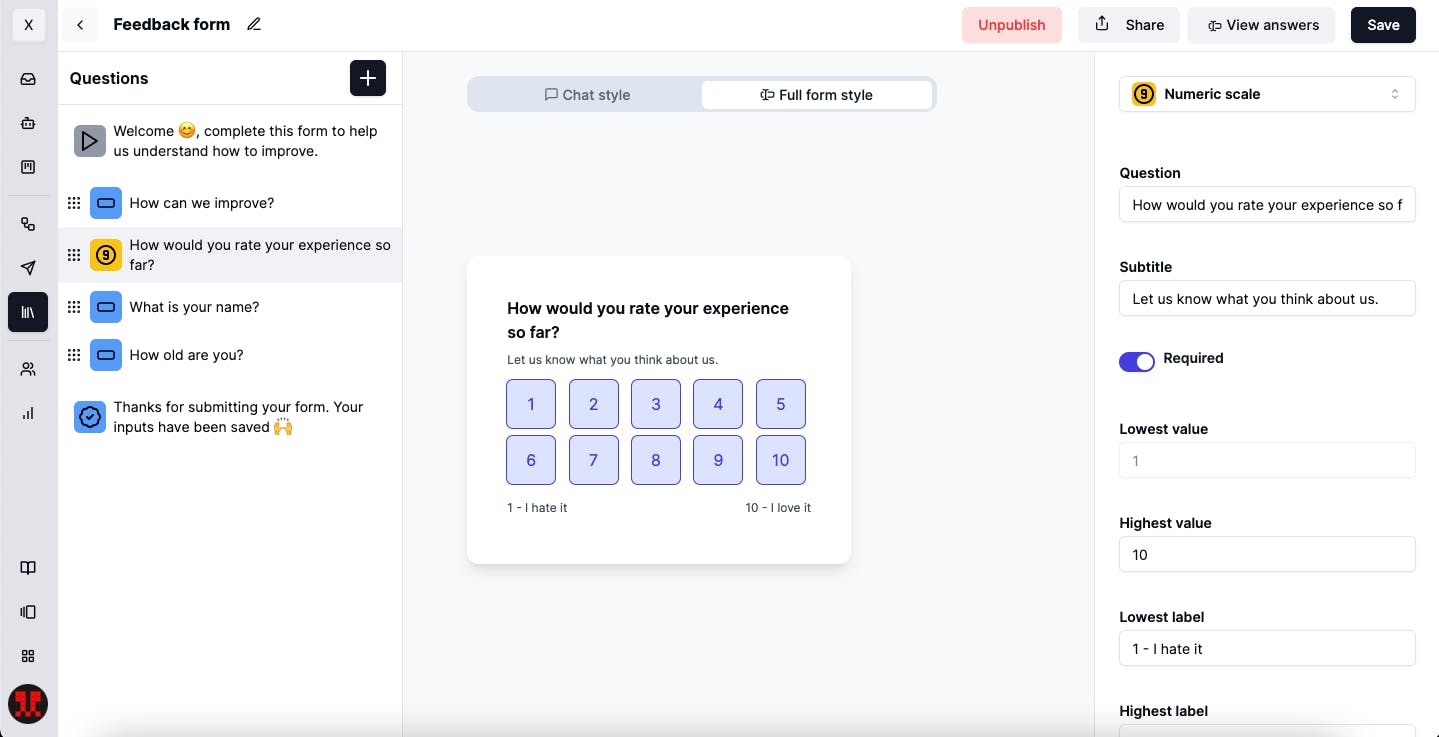Open the book documentation icon
The width and height of the screenshot is (1439, 737).
tap(28, 568)
